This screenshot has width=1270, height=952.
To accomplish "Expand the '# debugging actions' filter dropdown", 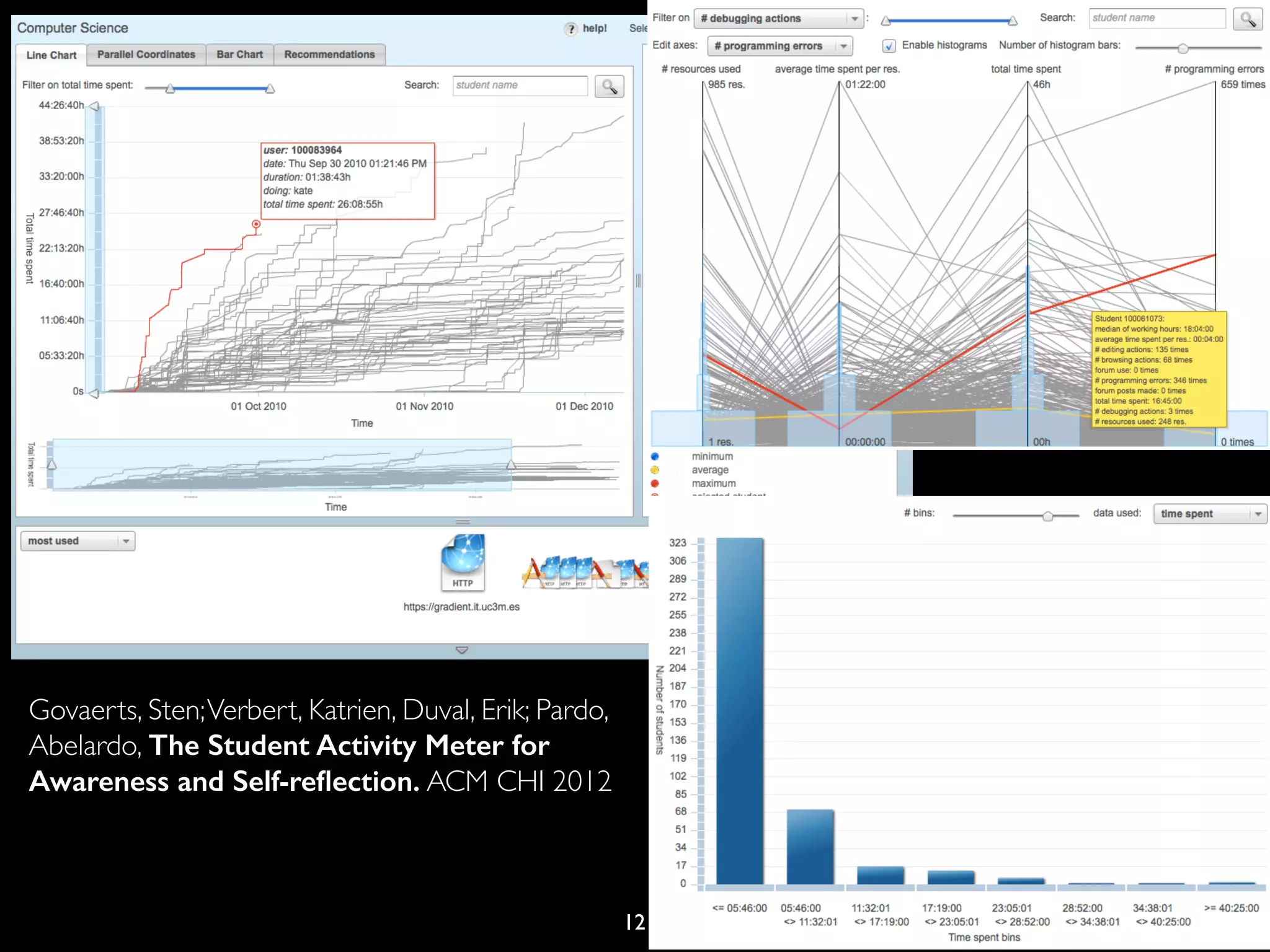I will [778, 19].
